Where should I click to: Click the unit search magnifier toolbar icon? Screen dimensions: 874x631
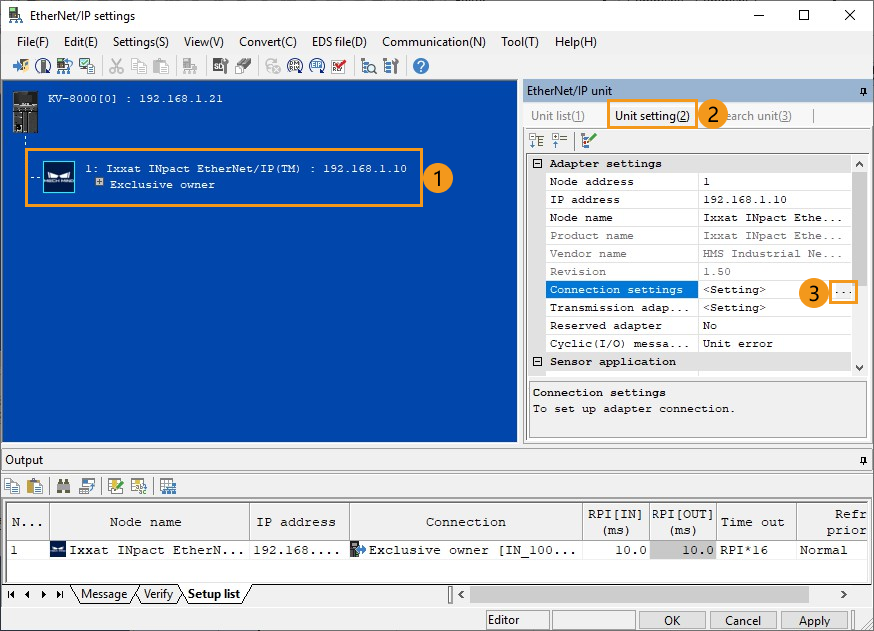tap(368, 66)
